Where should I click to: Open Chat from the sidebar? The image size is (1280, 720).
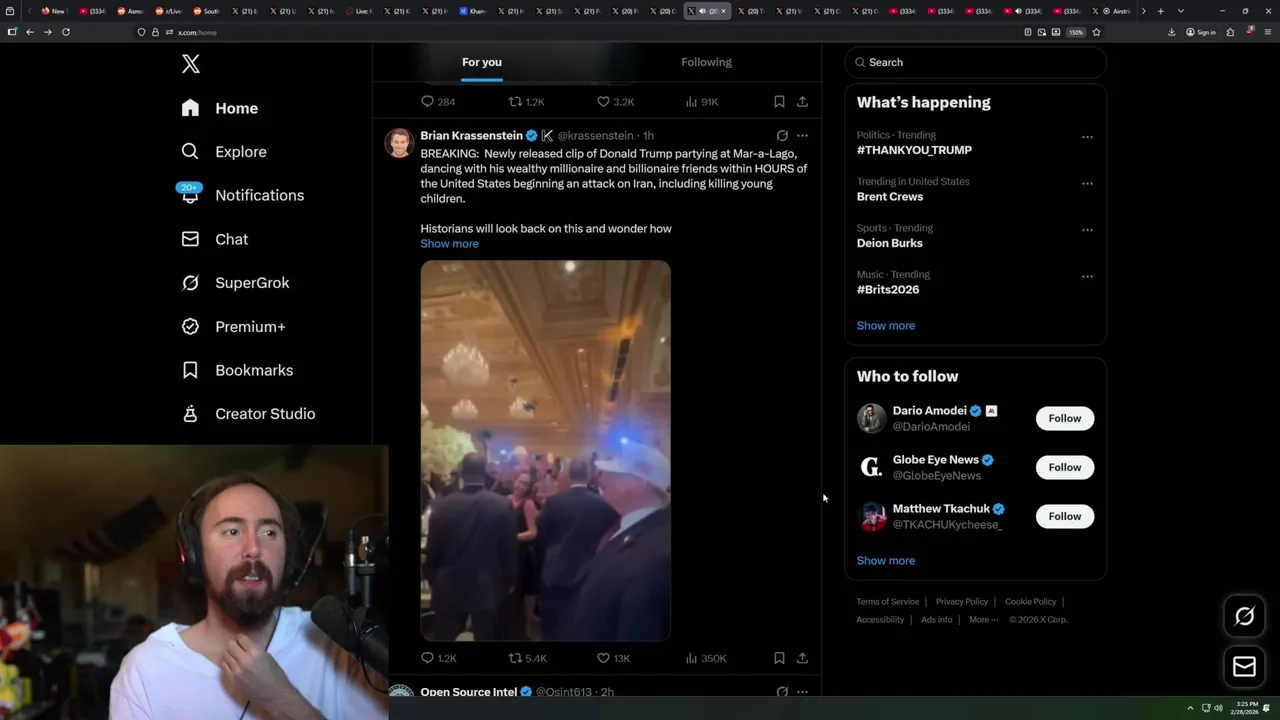point(214,239)
